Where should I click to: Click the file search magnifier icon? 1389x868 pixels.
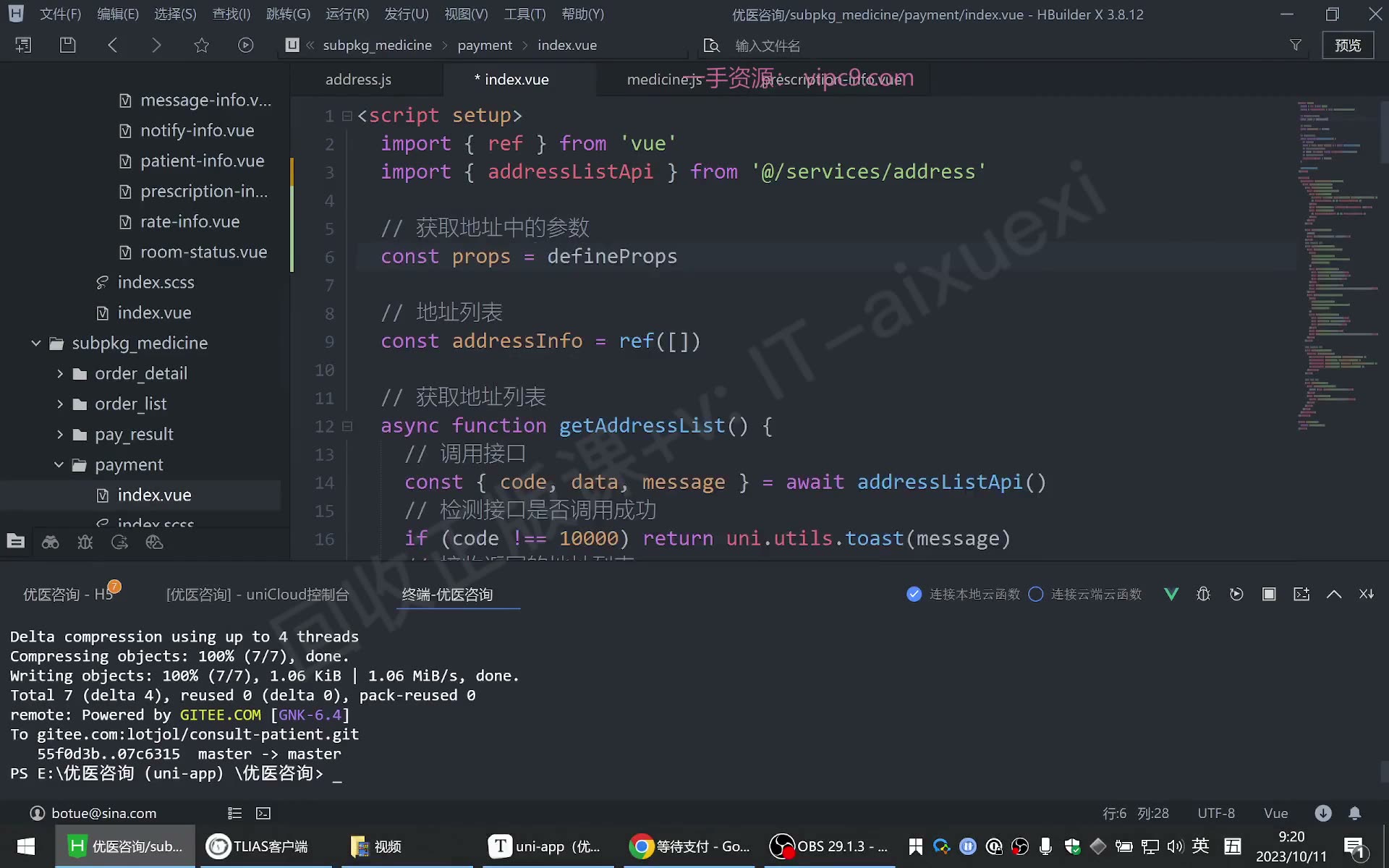tap(712, 46)
